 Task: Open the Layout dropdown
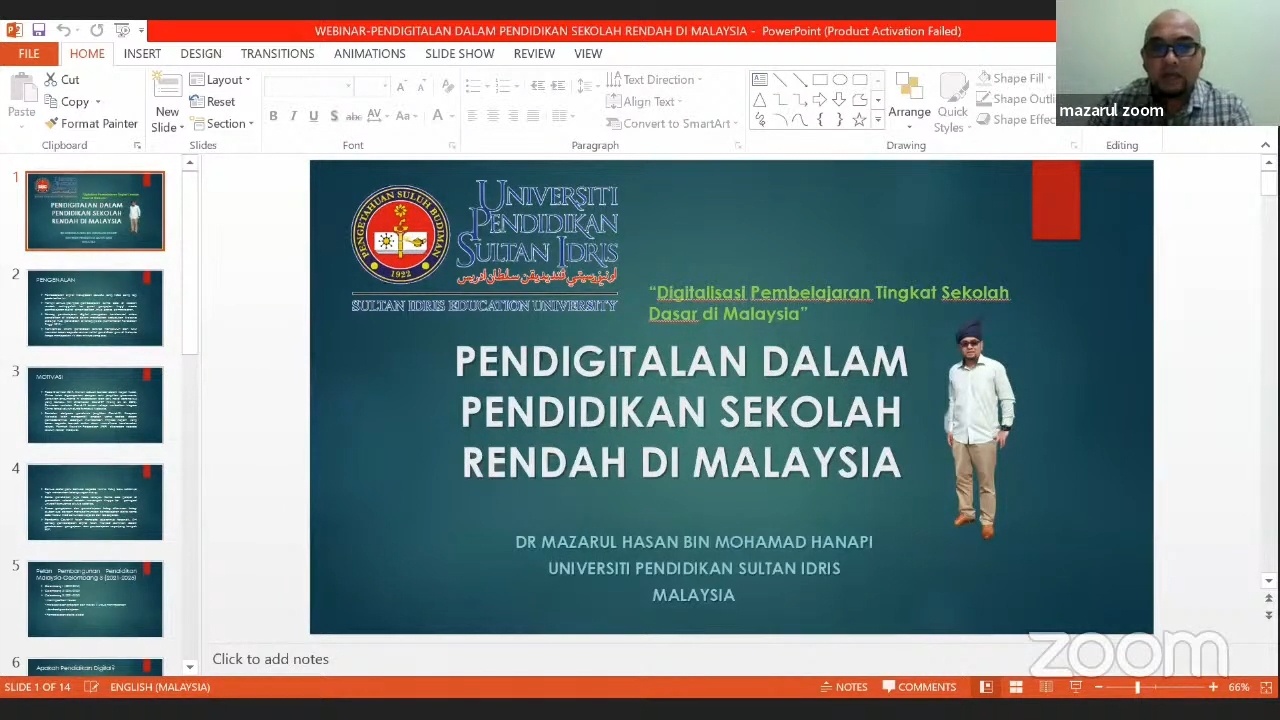[220, 80]
